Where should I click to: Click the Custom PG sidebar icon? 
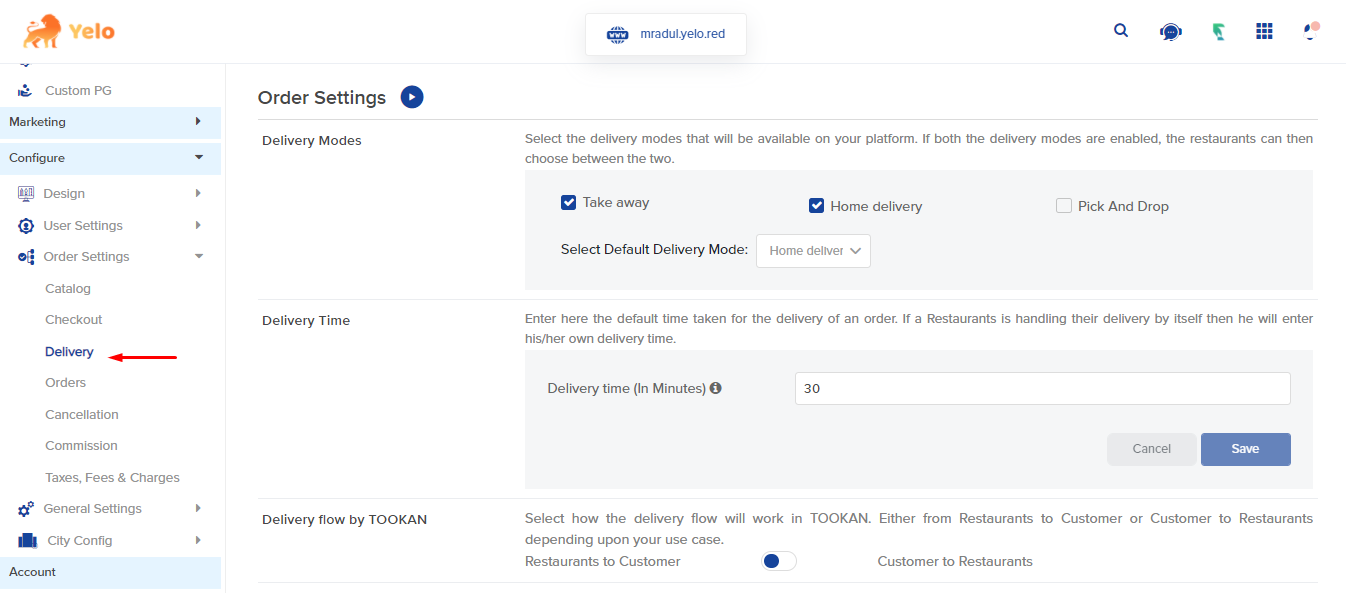(x=24, y=90)
